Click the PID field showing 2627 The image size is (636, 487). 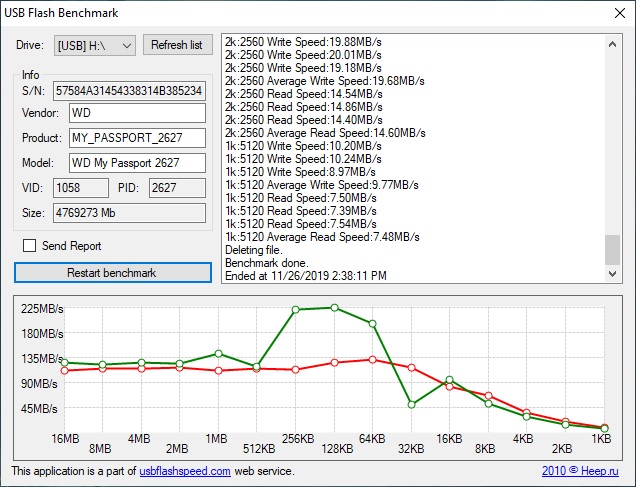[177, 188]
